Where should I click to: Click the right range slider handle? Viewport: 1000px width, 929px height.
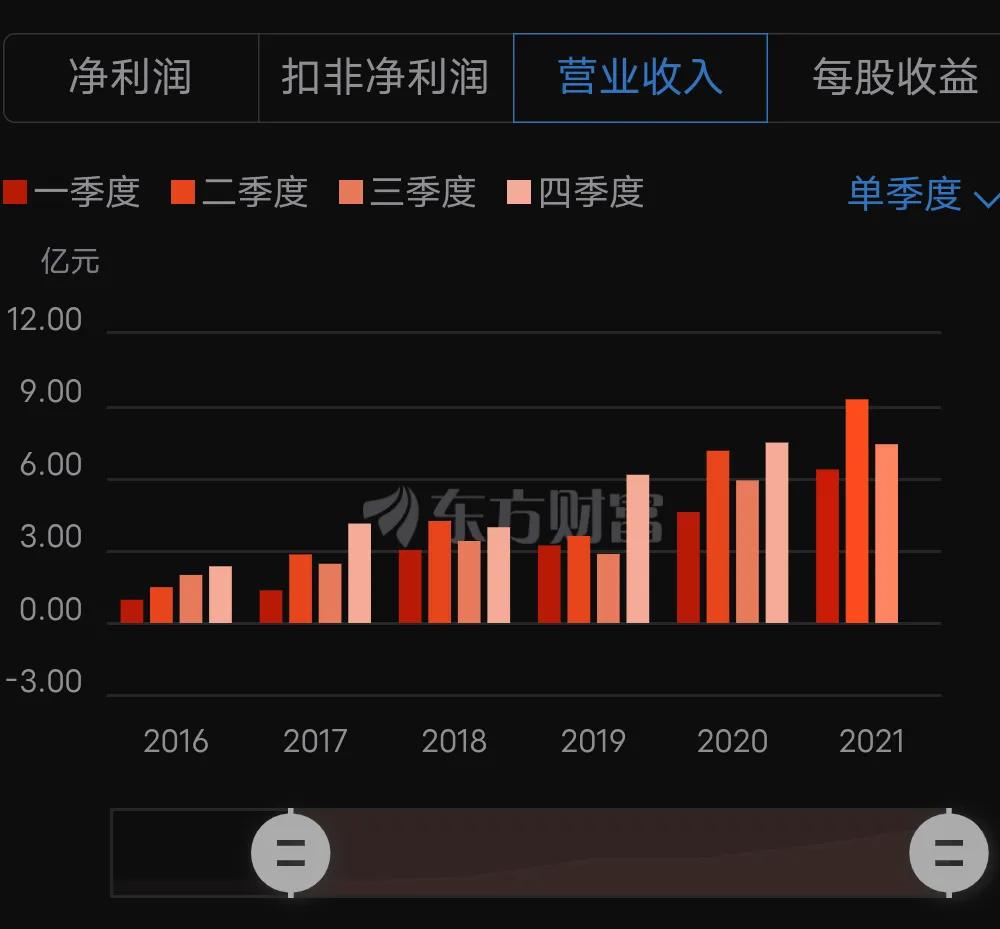pos(949,852)
